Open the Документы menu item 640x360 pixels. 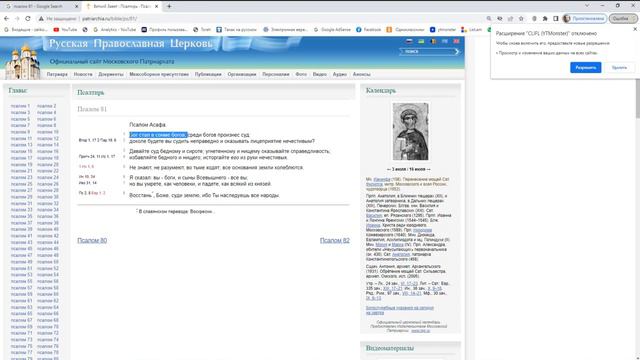(111, 74)
